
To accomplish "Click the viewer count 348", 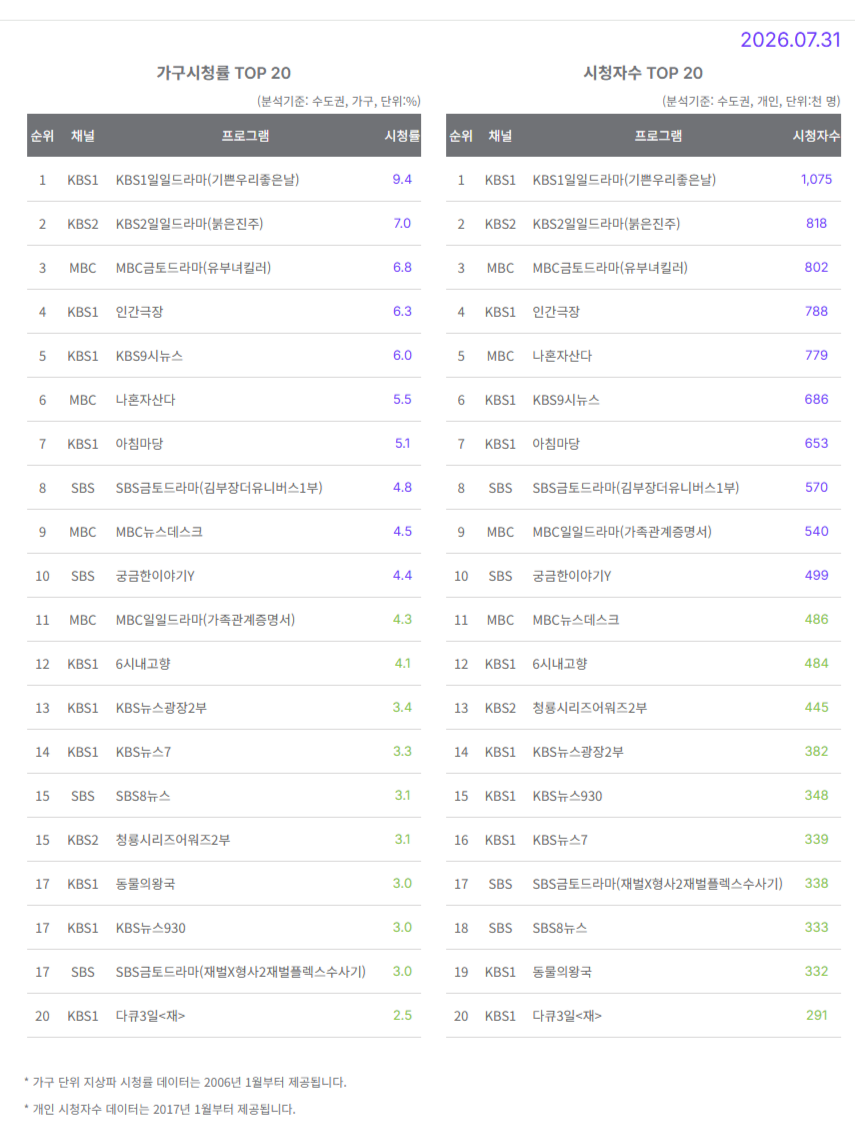I will click(x=816, y=795).
